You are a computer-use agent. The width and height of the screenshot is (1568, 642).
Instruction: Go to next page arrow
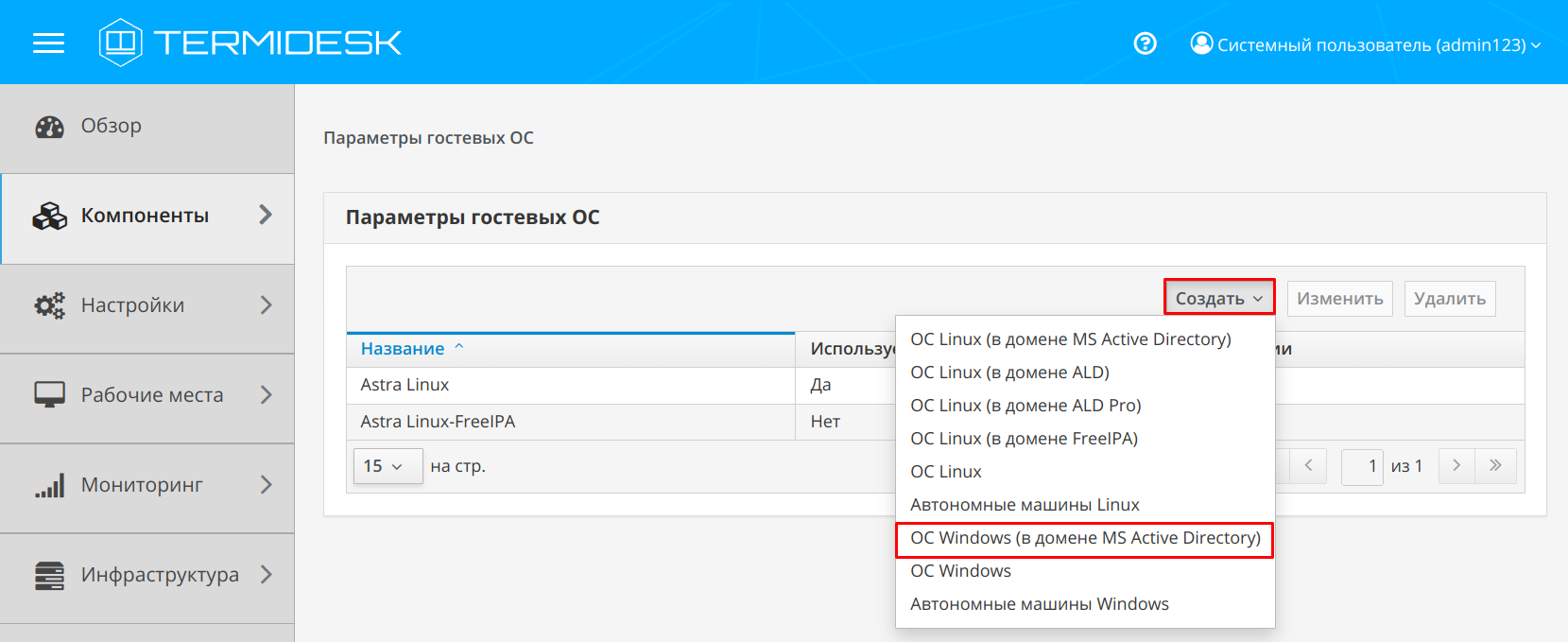pyautogui.click(x=1456, y=465)
